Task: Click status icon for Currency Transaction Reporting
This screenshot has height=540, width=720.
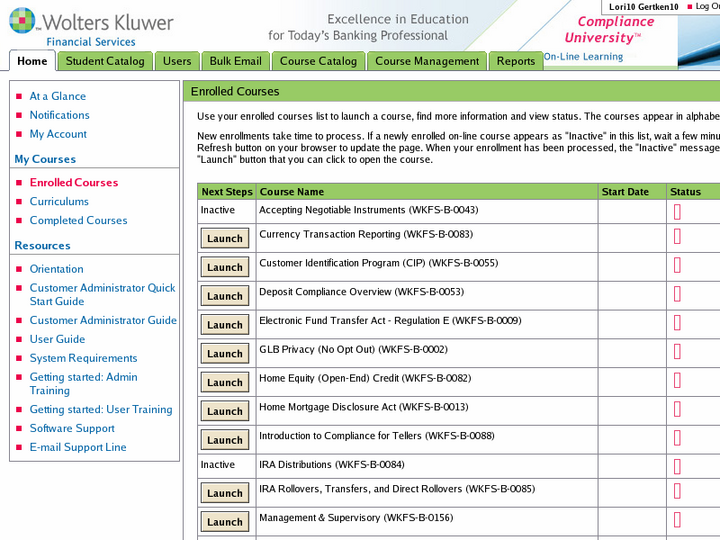Action: coord(677,236)
